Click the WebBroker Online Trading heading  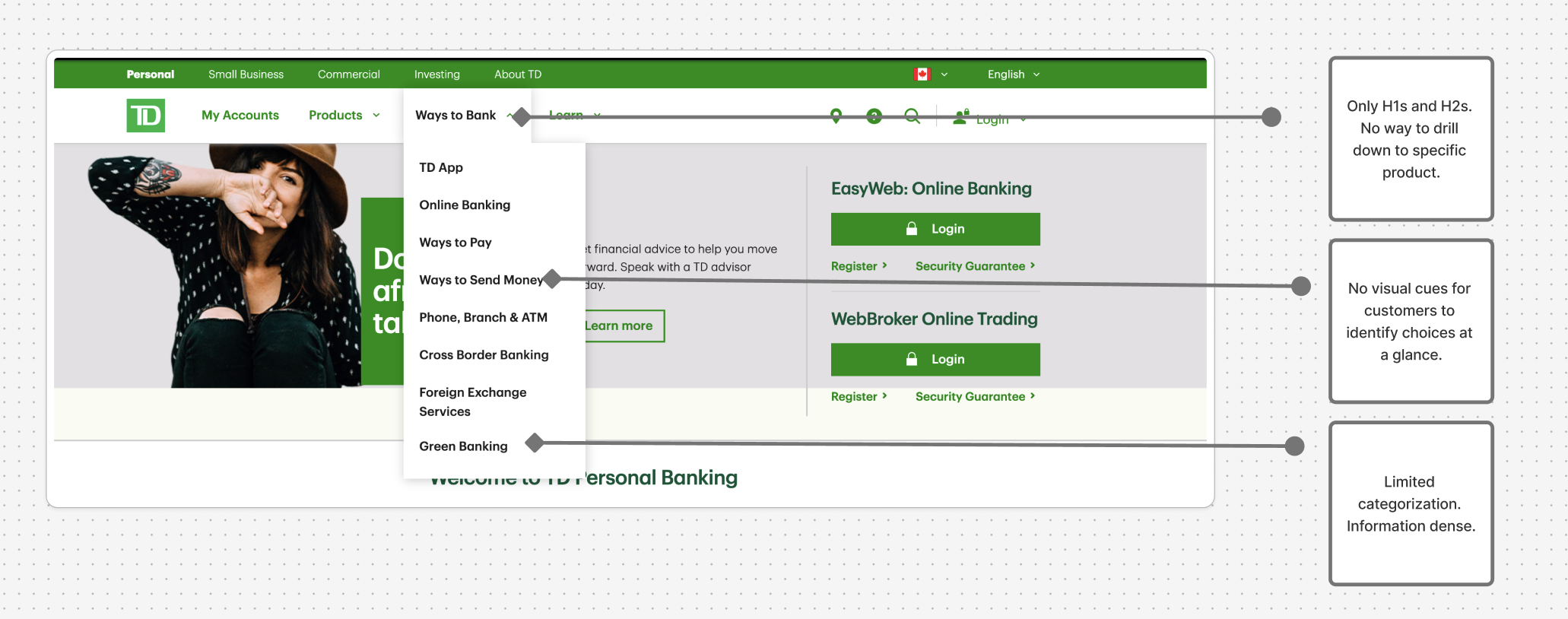[934, 319]
